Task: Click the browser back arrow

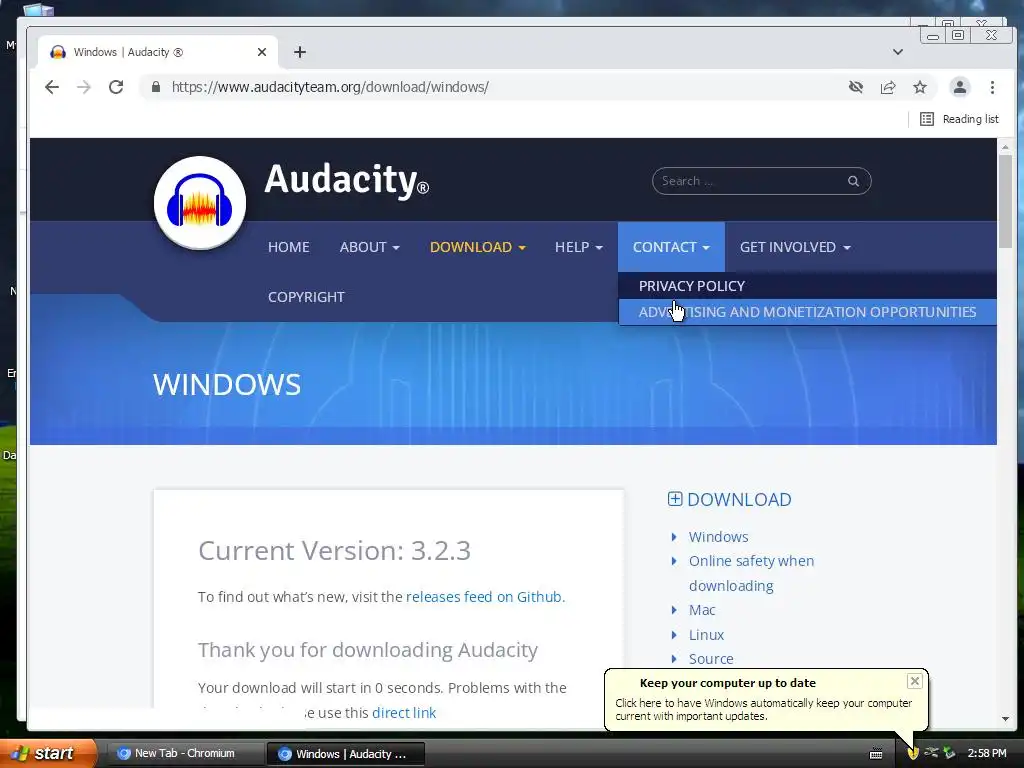Action: (52, 87)
